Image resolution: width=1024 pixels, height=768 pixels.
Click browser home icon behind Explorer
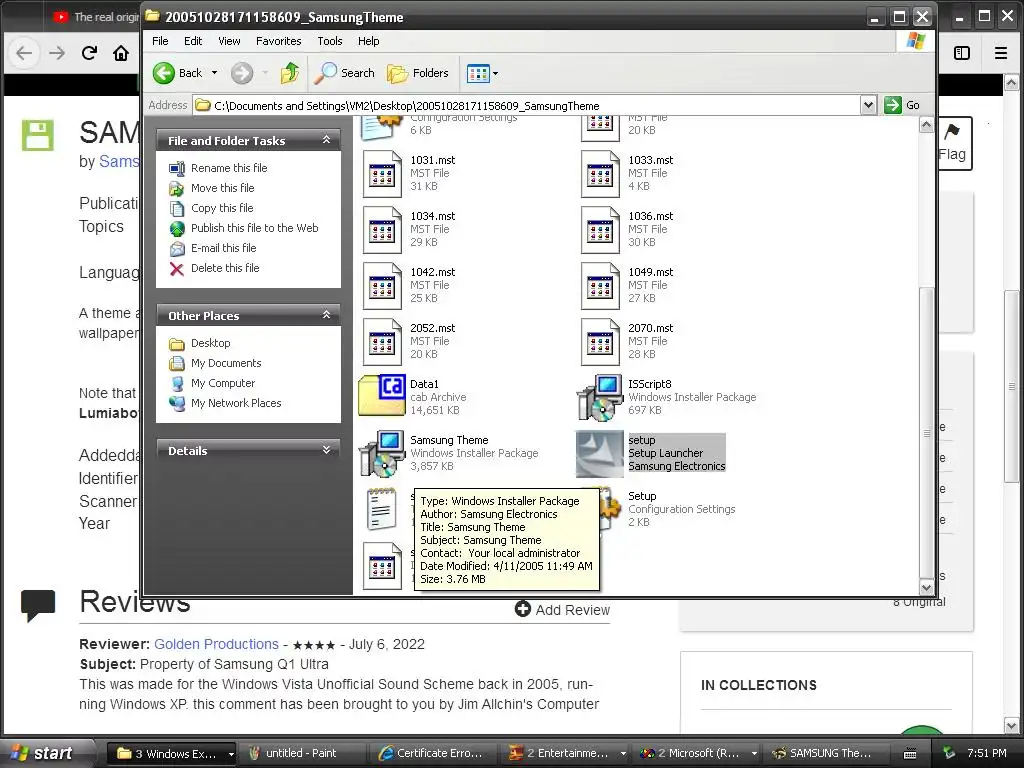[x=121, y=53]
